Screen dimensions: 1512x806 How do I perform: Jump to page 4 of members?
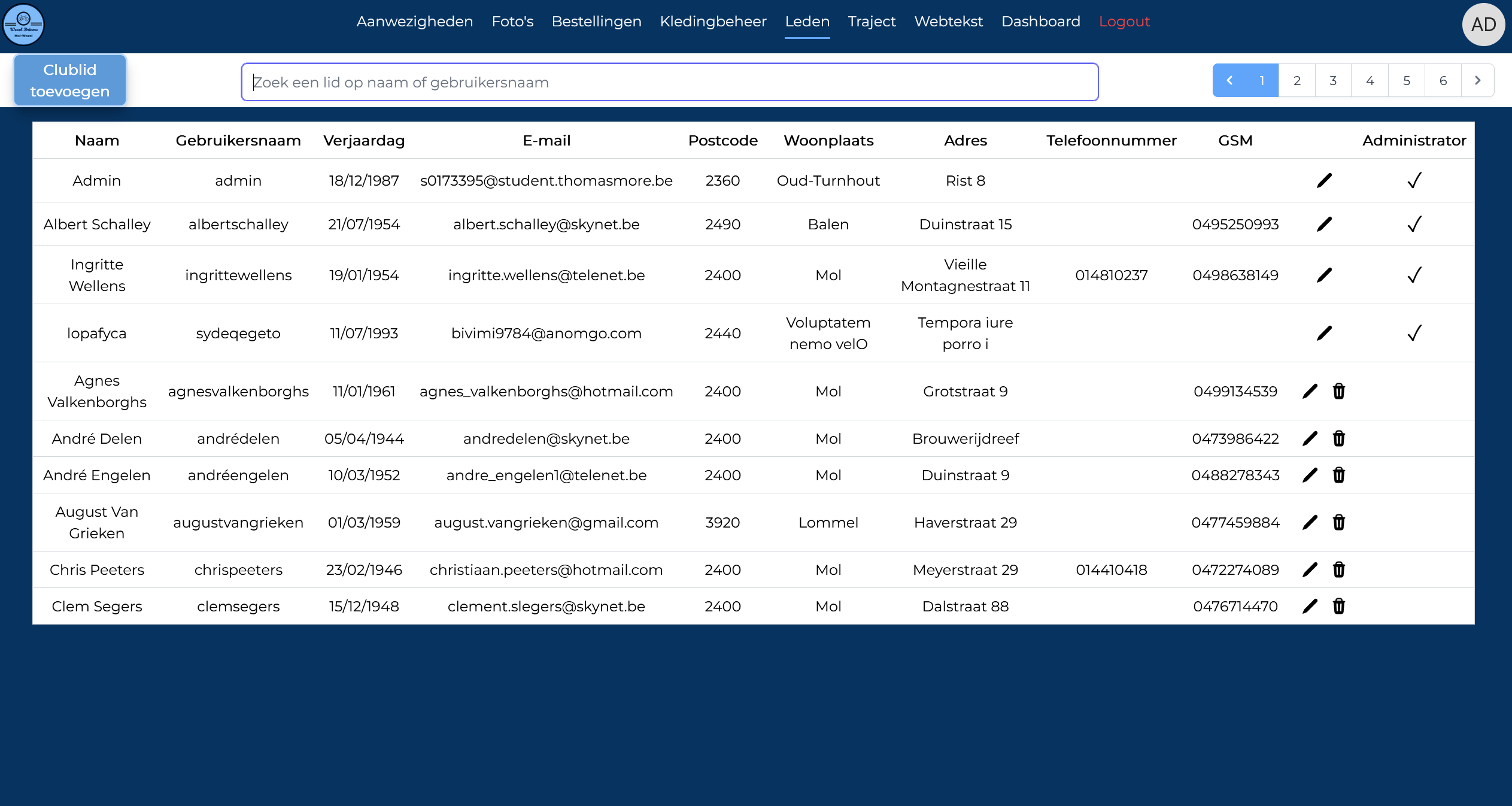pyautogui.click(x=1370, y=80)
